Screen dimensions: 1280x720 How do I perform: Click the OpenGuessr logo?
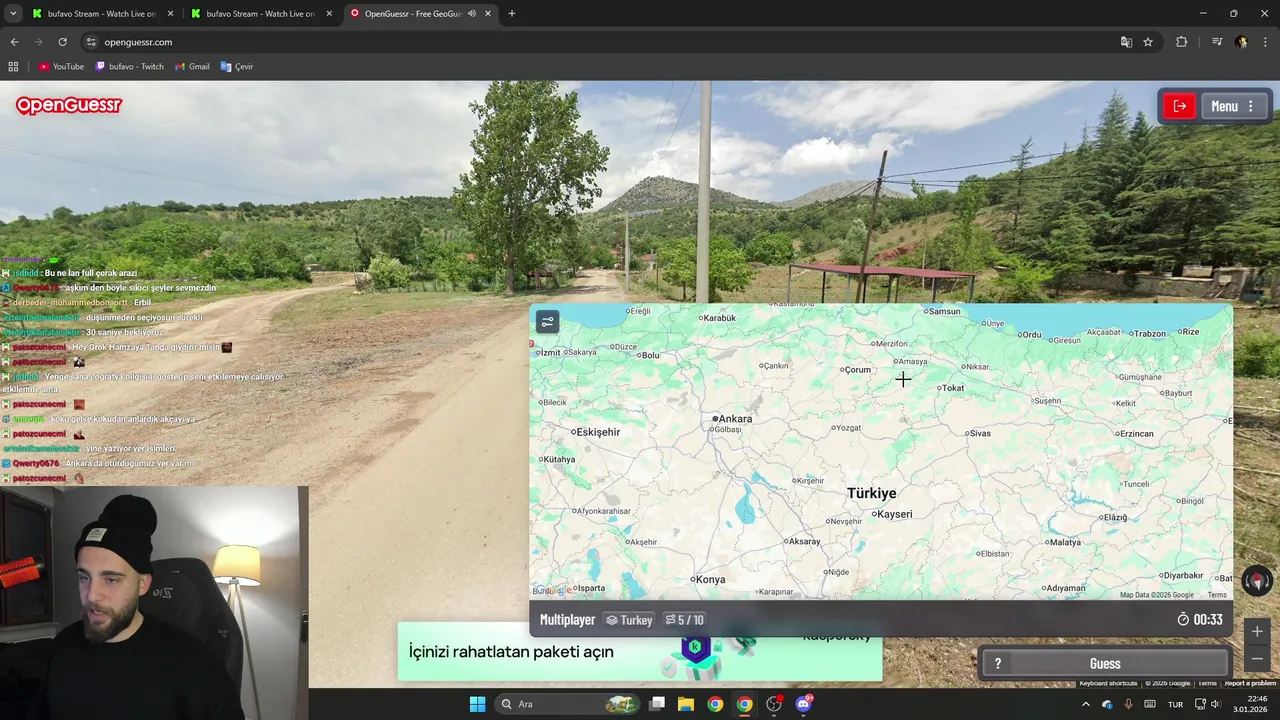68,105
